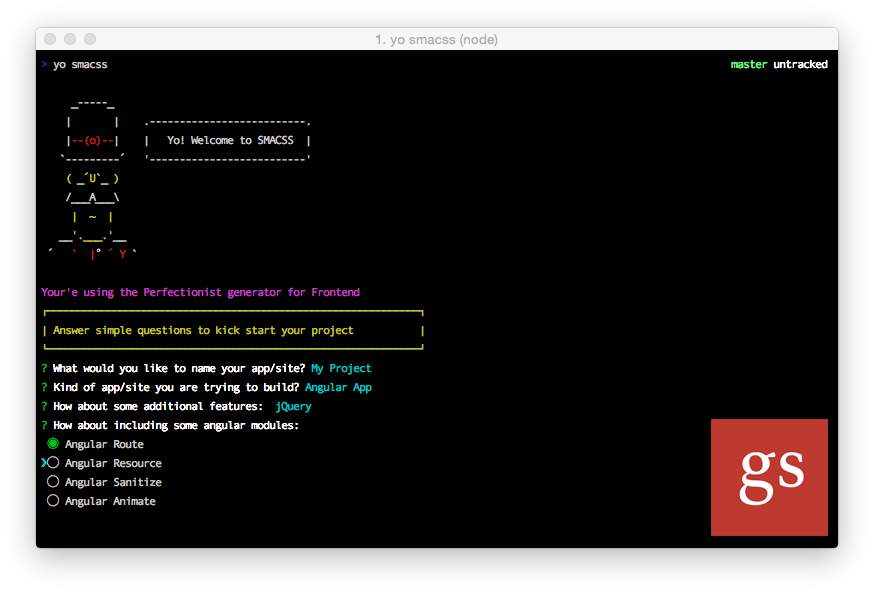Click the red gs logo
The width and height of the screenshot is (874, 592).
(x=769, y=477)
